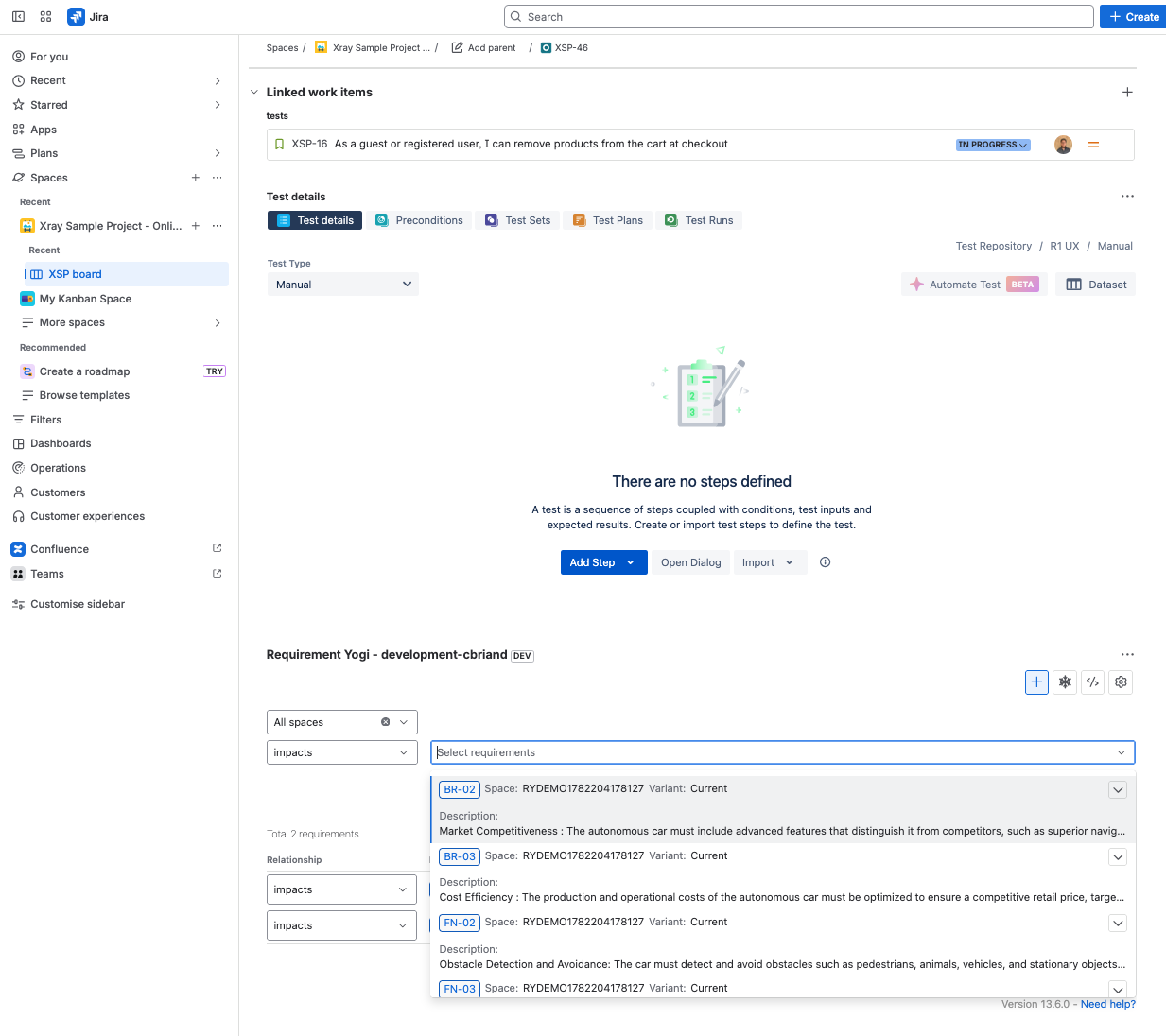Click the snowflake icon in Requirement Yogi toolbar
The image size is (1166, 1036).
tap(1065, 682)
